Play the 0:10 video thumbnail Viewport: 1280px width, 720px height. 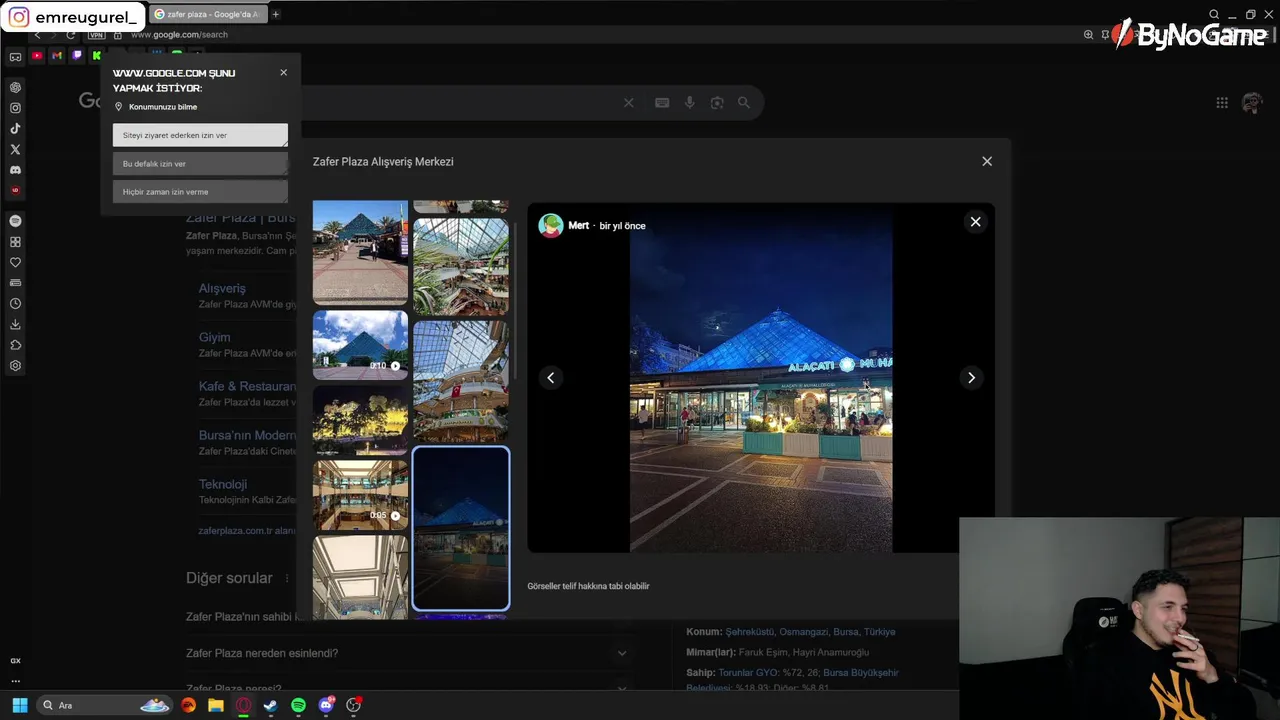(x=360, y=345)
